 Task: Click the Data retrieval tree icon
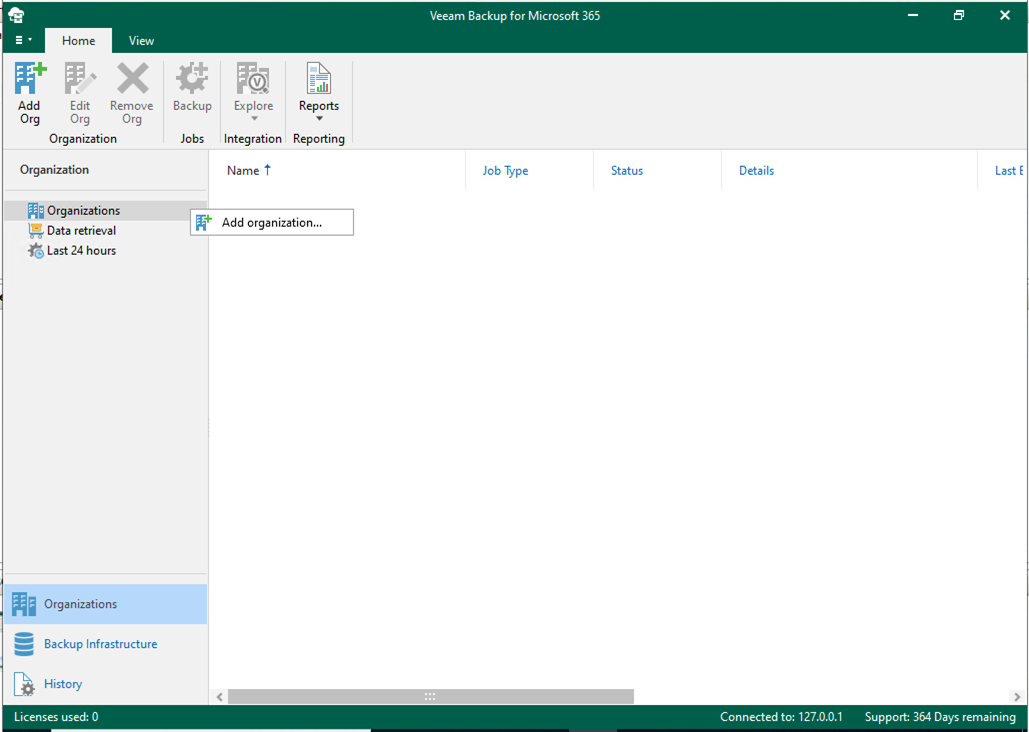(x=35, y=230)
